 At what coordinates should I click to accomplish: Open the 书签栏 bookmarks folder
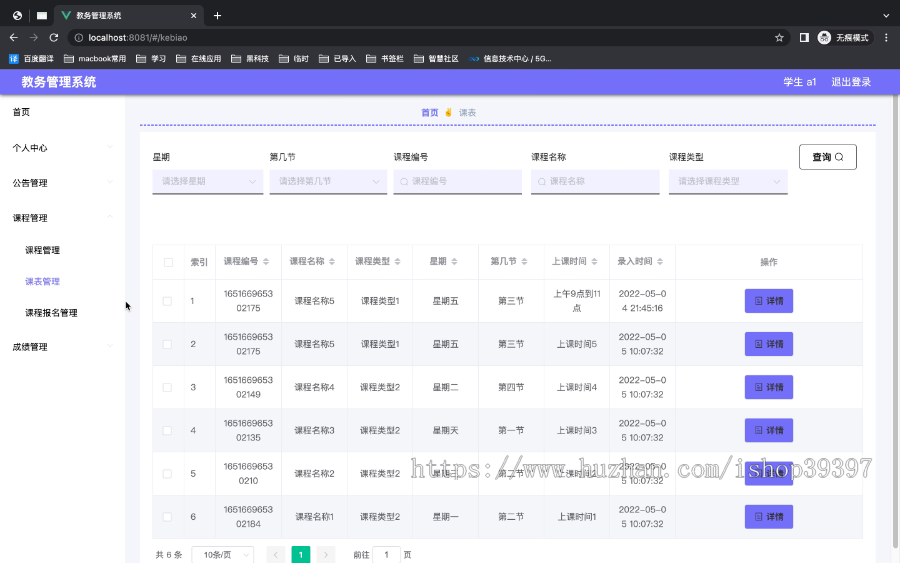[x=385, y=59]
